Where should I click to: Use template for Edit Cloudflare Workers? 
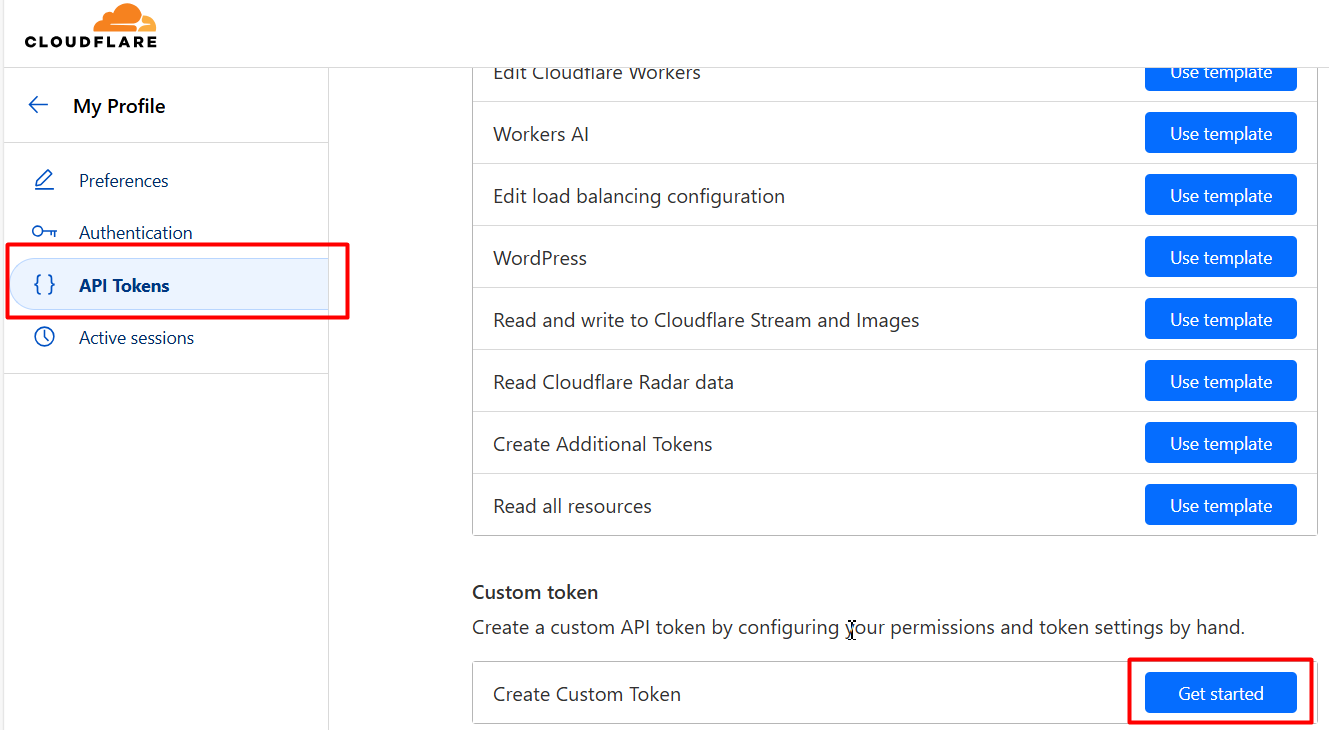pos(1221,74)
